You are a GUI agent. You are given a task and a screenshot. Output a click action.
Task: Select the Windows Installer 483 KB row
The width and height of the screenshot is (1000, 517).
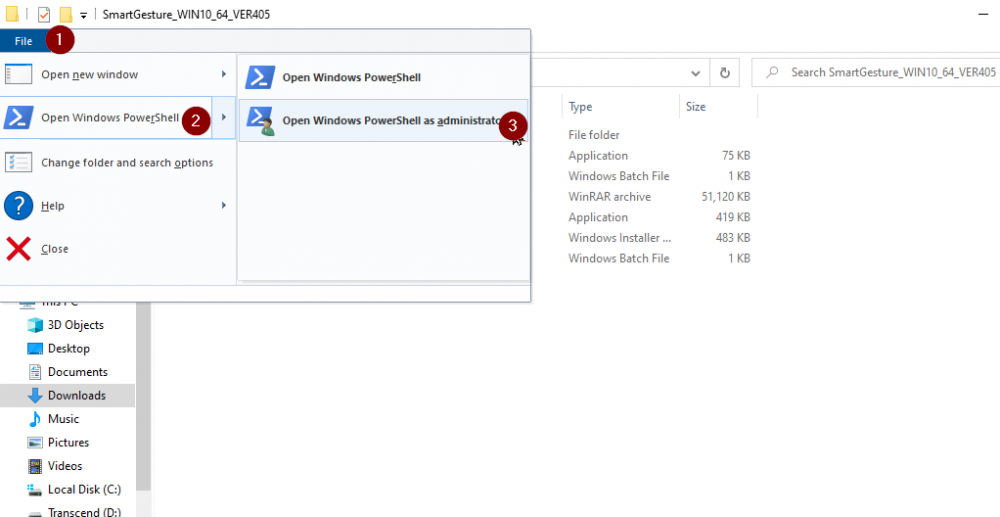660,238
